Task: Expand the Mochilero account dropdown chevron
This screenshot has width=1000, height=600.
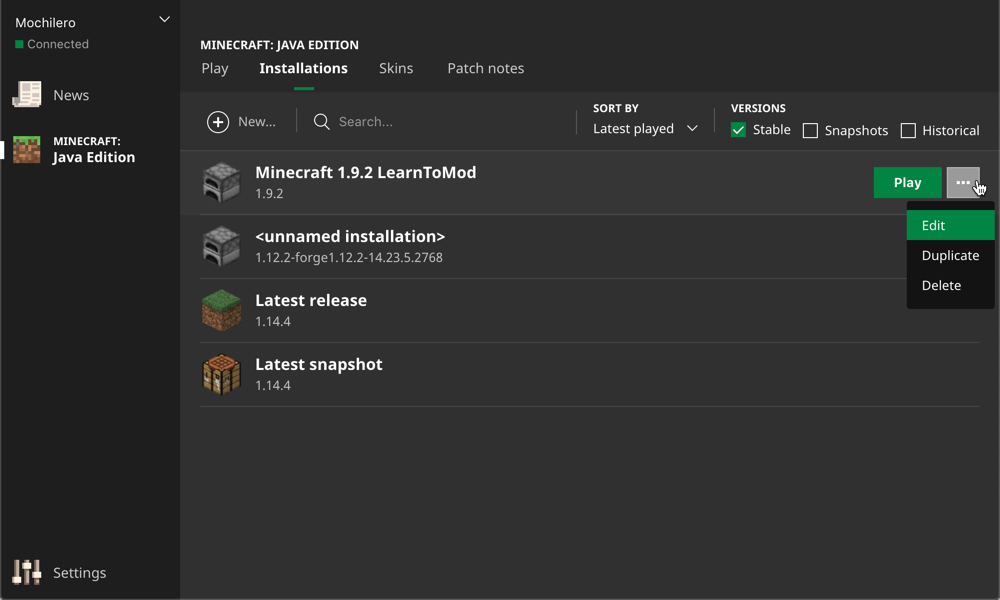Action: [x=165, y=20]
